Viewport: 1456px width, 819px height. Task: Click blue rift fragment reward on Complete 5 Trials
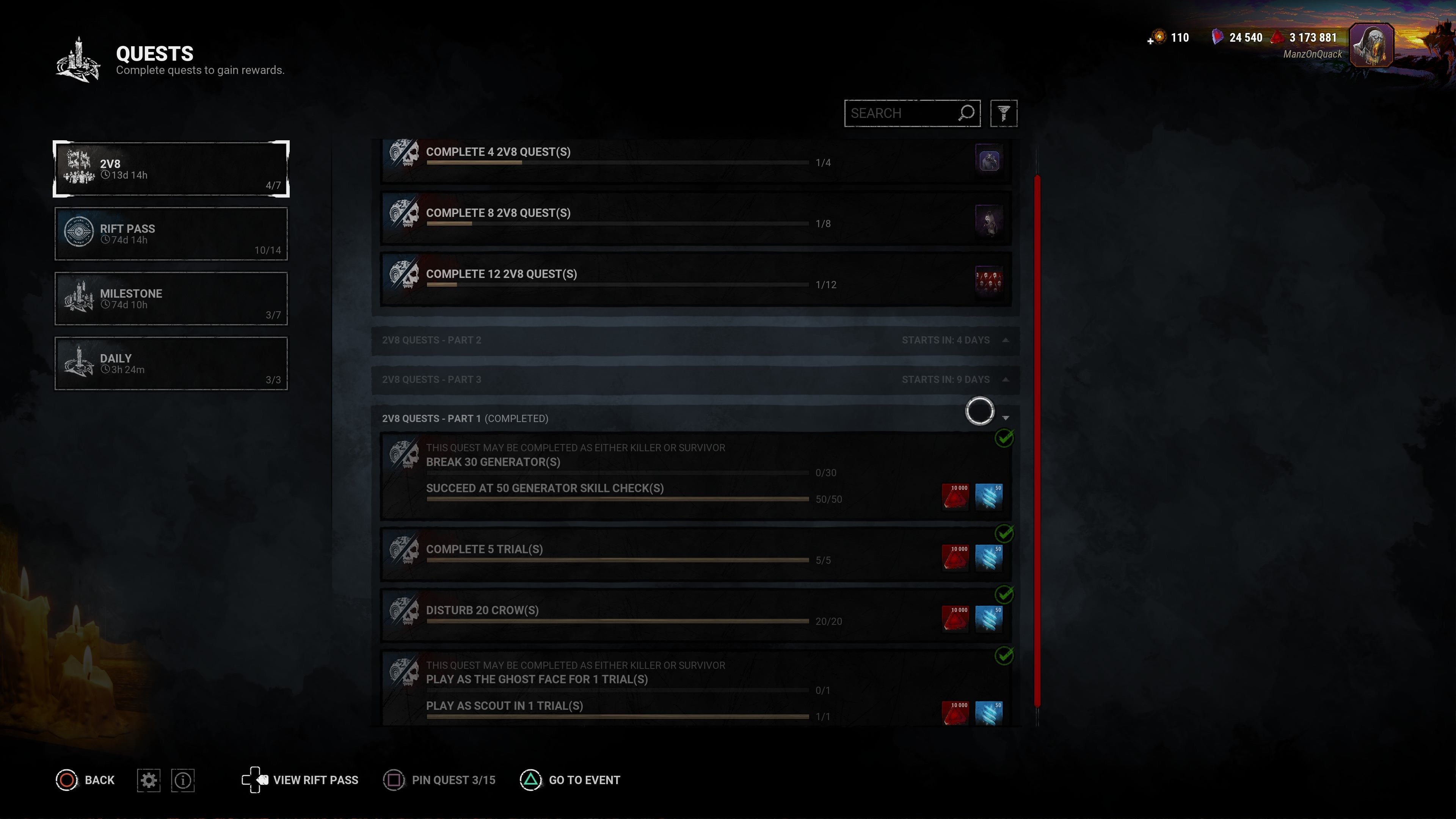988,557
